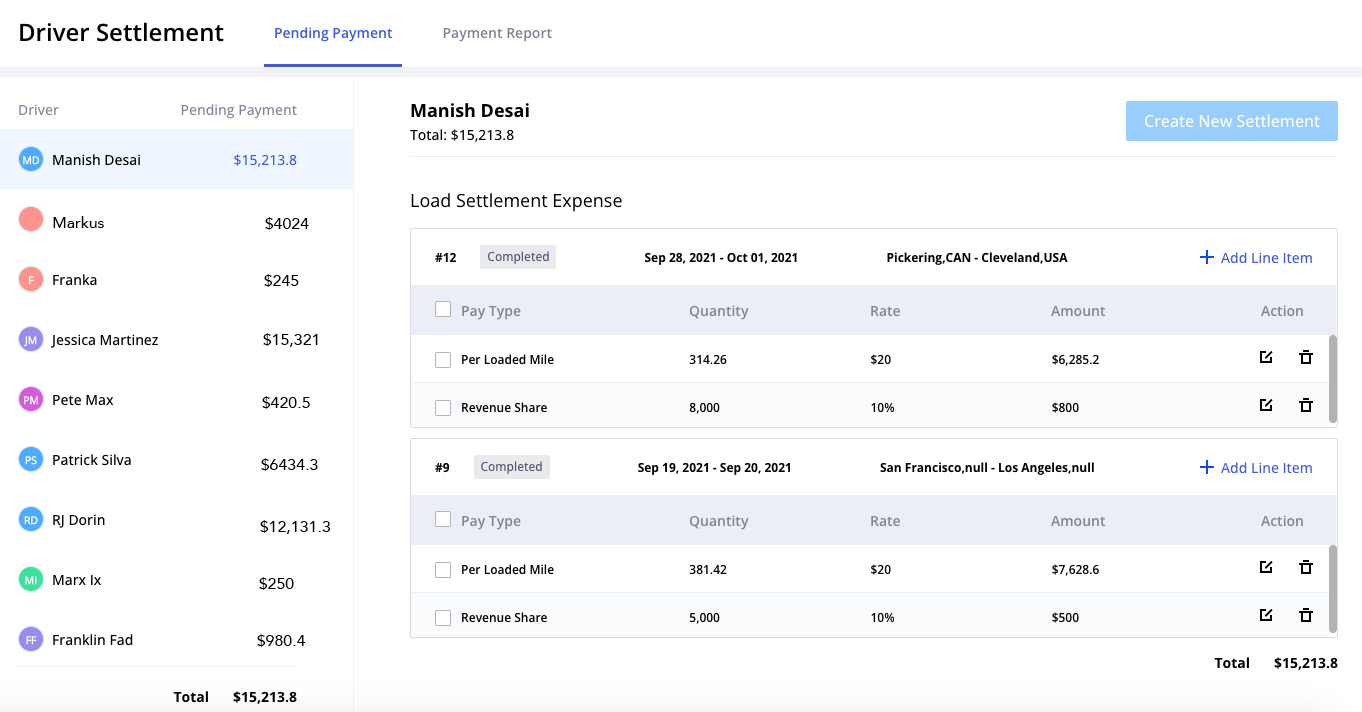Viewport: 1362px width, 712px height.
Task: Select the Pending Payment tab
Action: 333,33
